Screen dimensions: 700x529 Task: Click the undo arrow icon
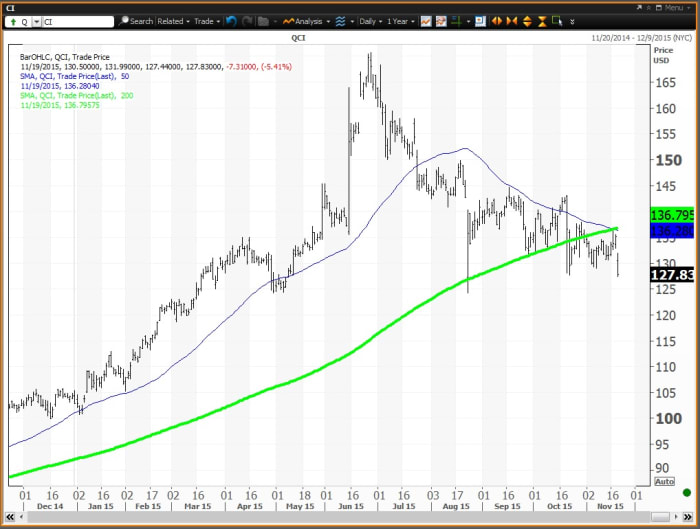[x=232, y=21]
